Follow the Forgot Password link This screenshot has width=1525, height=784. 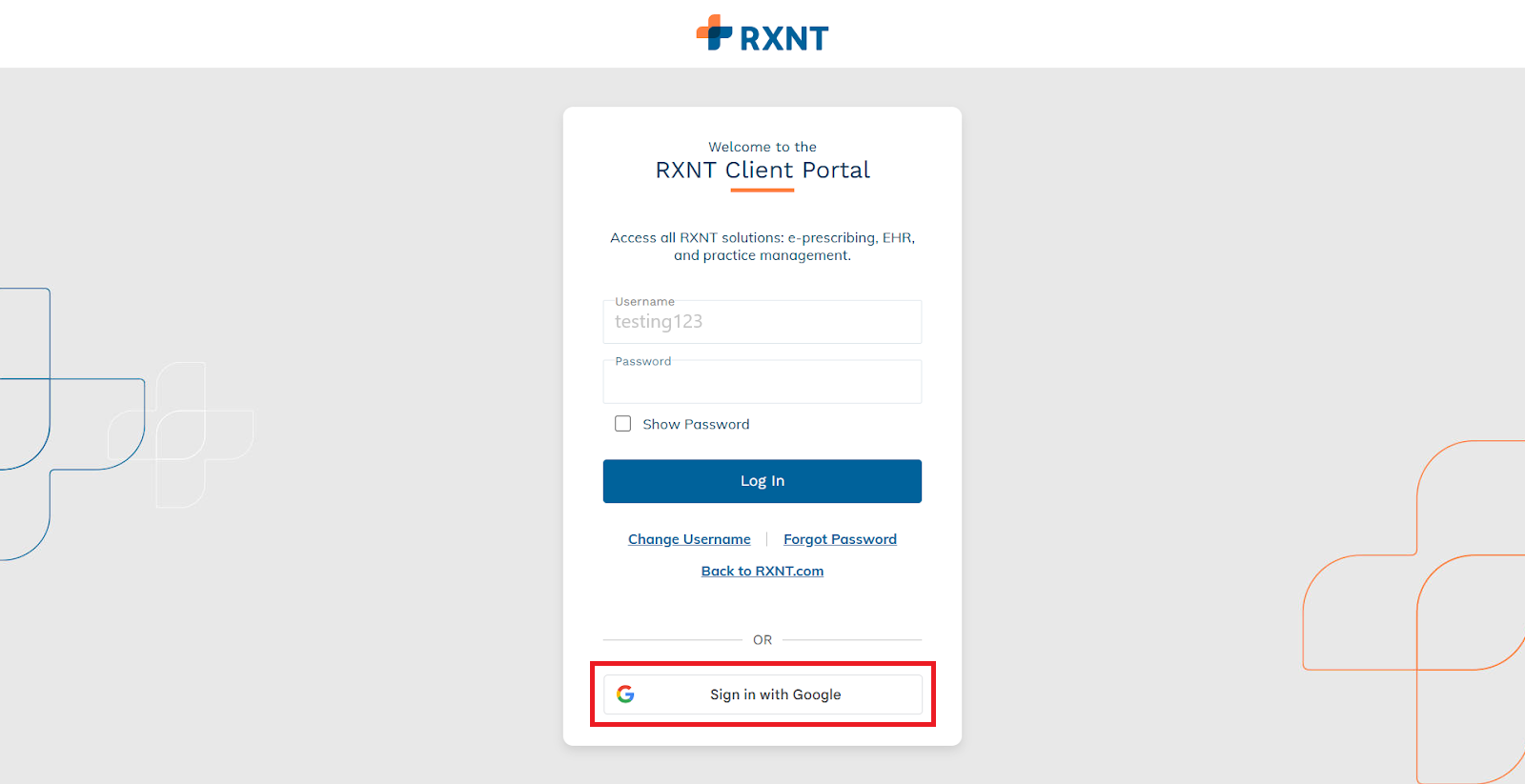pos(840,539)
